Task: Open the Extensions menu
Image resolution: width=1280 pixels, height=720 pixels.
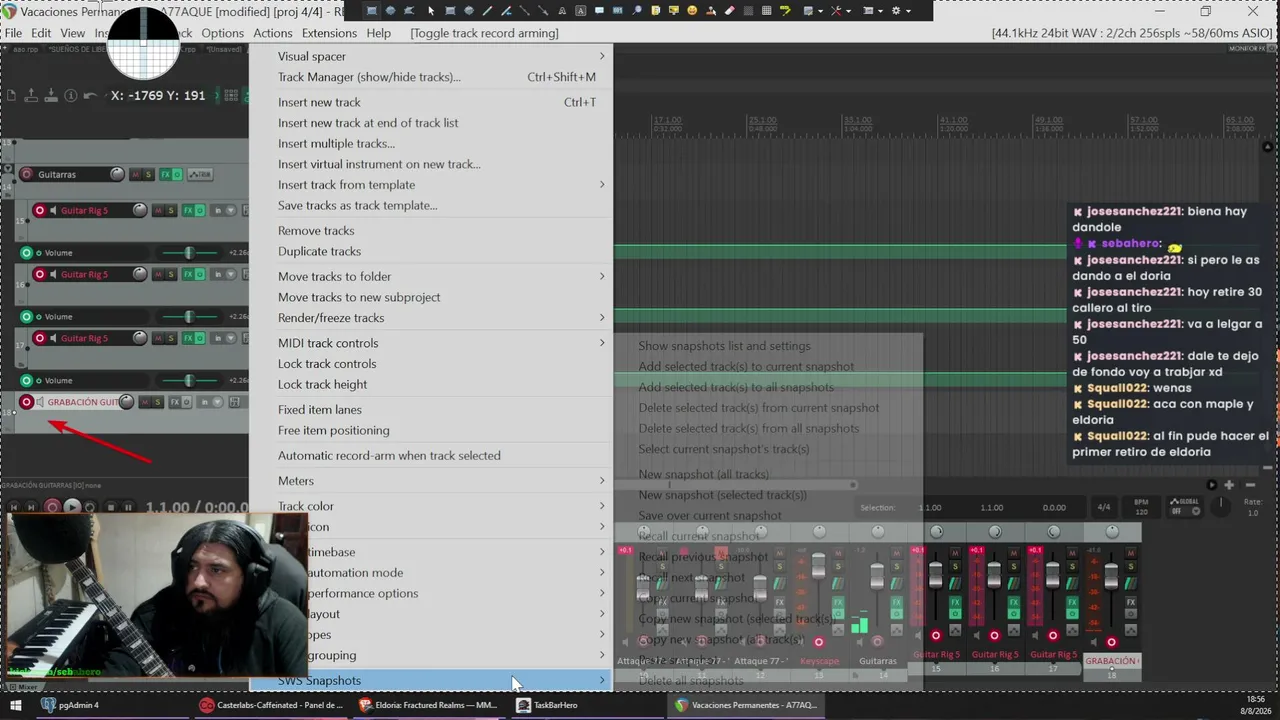Action: point(329,33)
